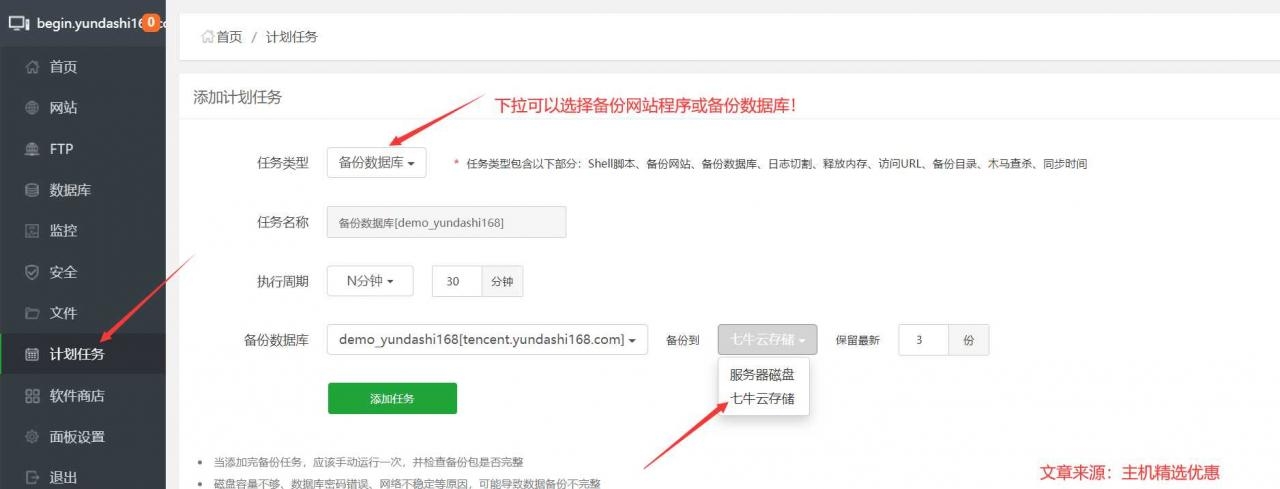Viewport: 1280px width, 489px height.
Task: Click the globe icon beside 网站
Action: (x=32, y=108)
